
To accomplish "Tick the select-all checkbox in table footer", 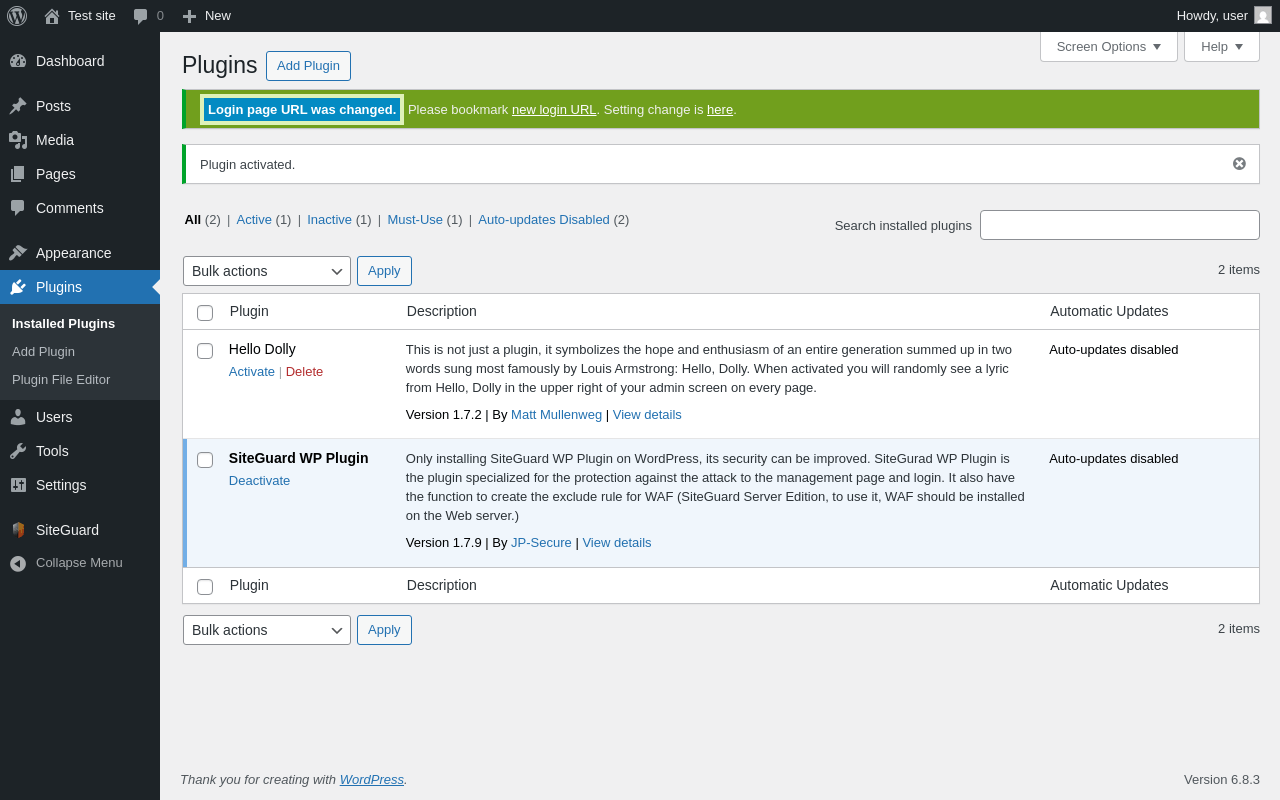I will click(x=205, y=587).
